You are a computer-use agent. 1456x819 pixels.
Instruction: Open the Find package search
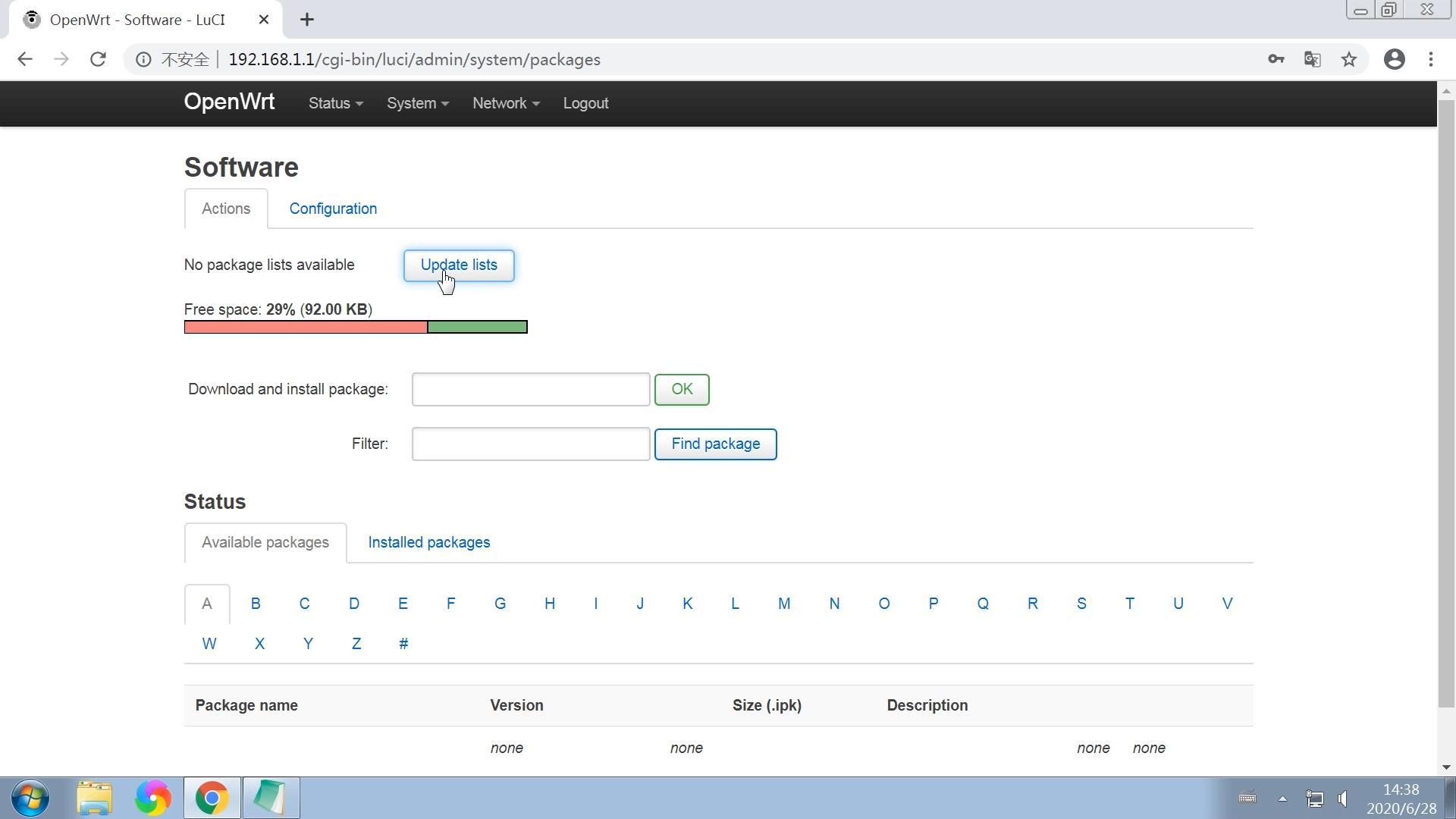click(x=715, y=443)
